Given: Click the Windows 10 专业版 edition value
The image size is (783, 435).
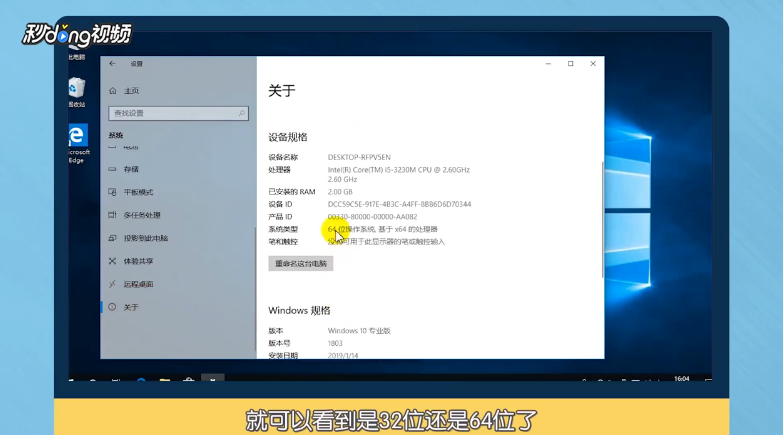Looking at the screenshot, I should click(x=359, y=331).
